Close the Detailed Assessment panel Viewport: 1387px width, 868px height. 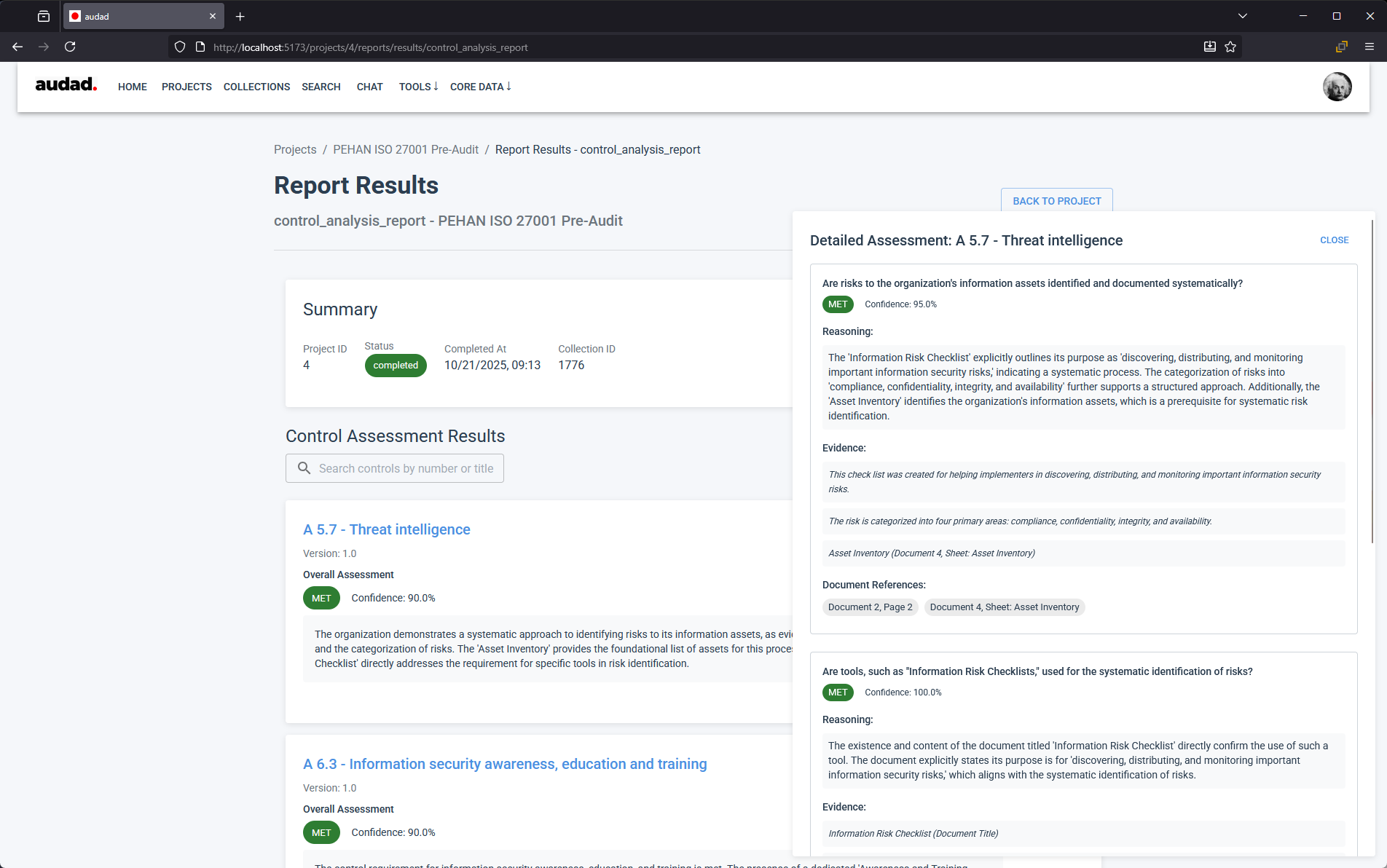[1334, 240]
